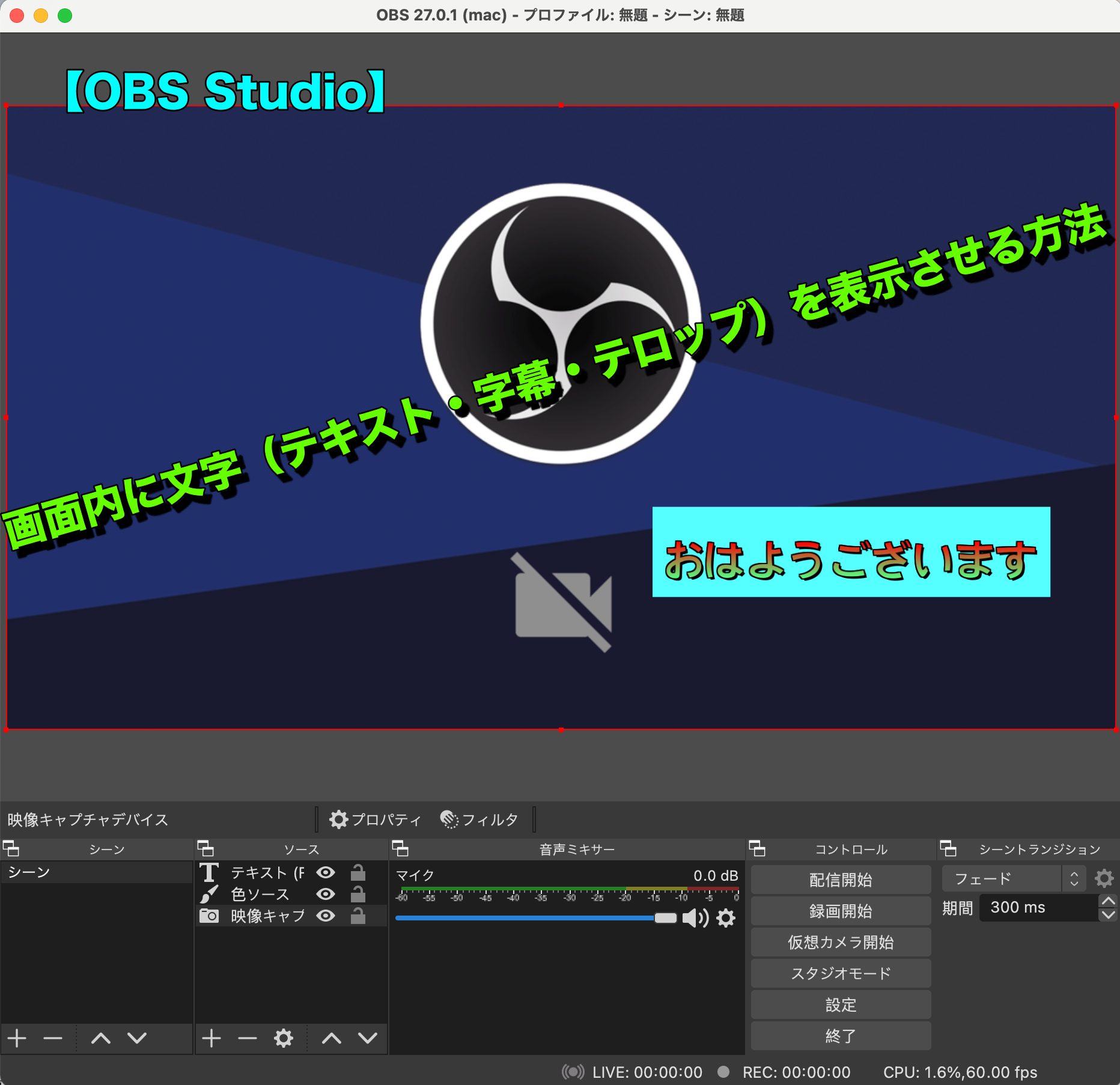Open the フェード transition dropdown
Screen dimensions: 1120x1085
point(1014,879)
